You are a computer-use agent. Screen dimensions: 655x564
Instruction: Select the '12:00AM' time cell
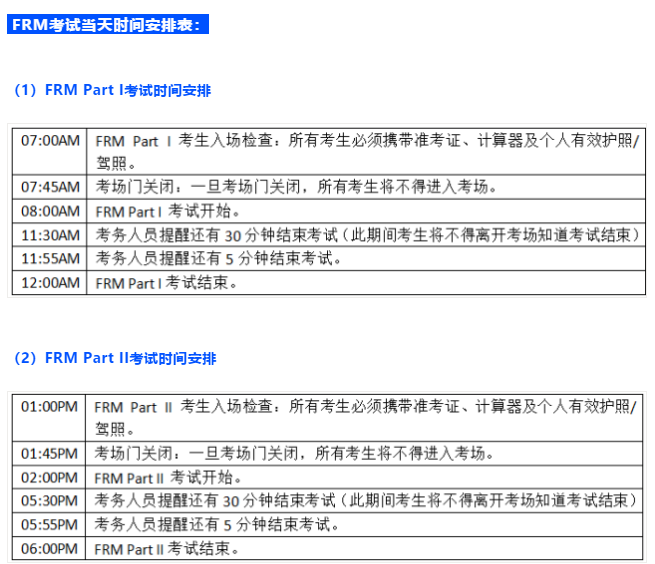(x=50, y=283)
